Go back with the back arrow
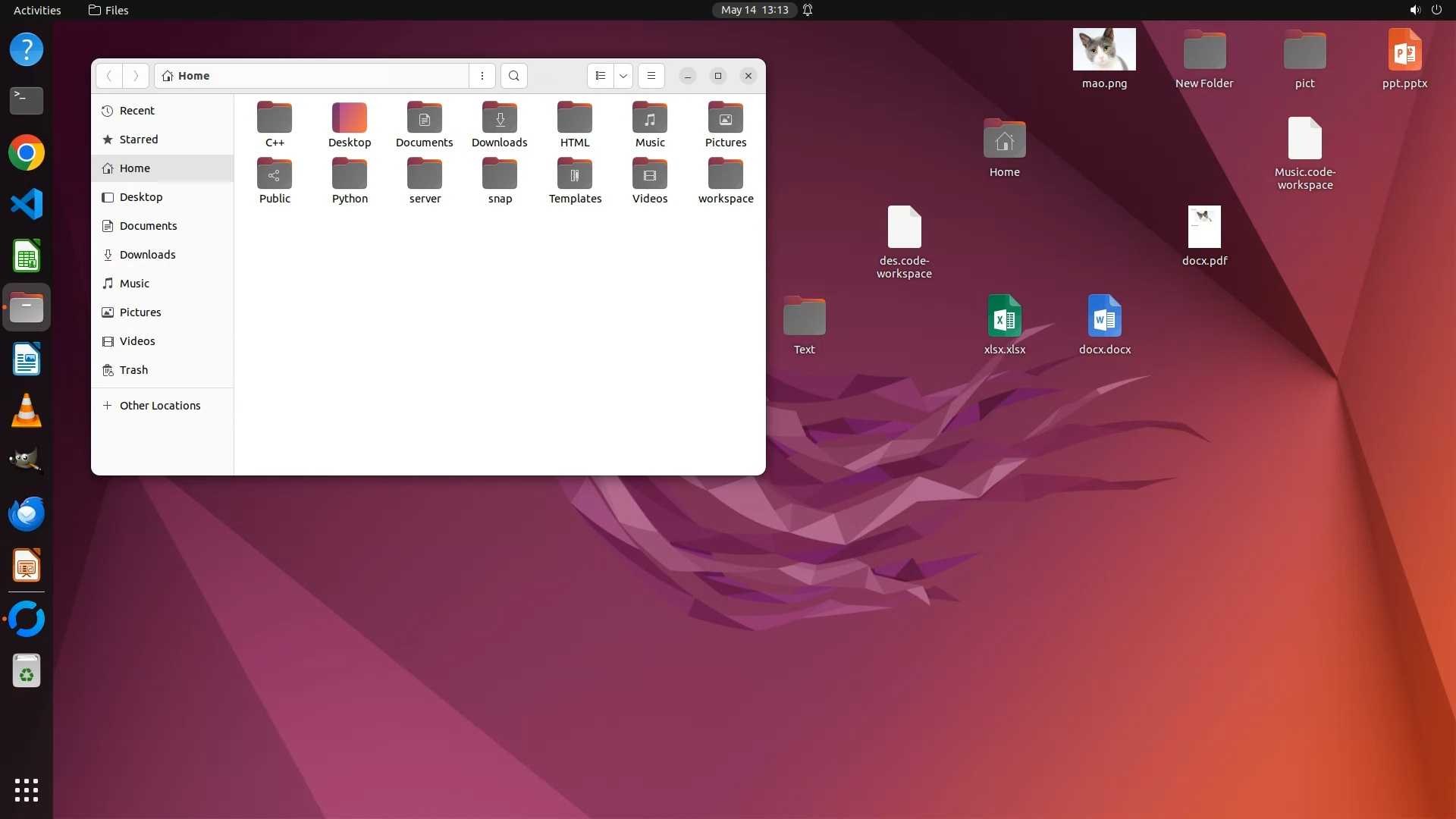The image size is (1456, 819). click(109, 76)
